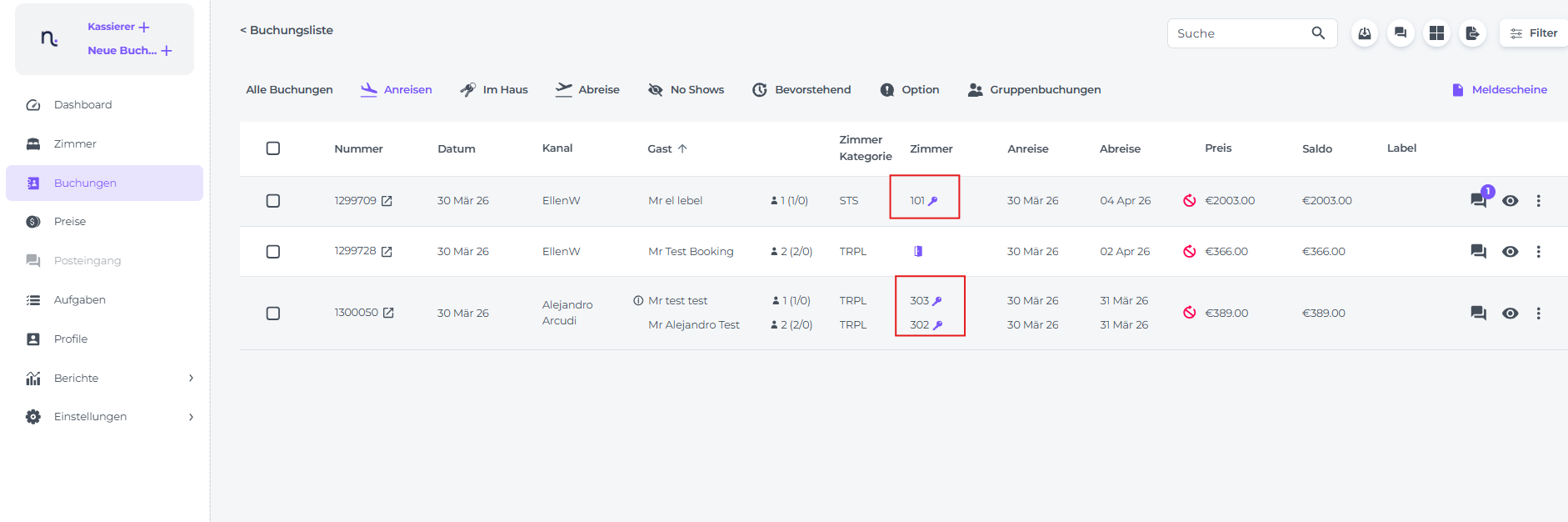
Task: Switch to the Im Haus tab
Action: tap(494, 89)
